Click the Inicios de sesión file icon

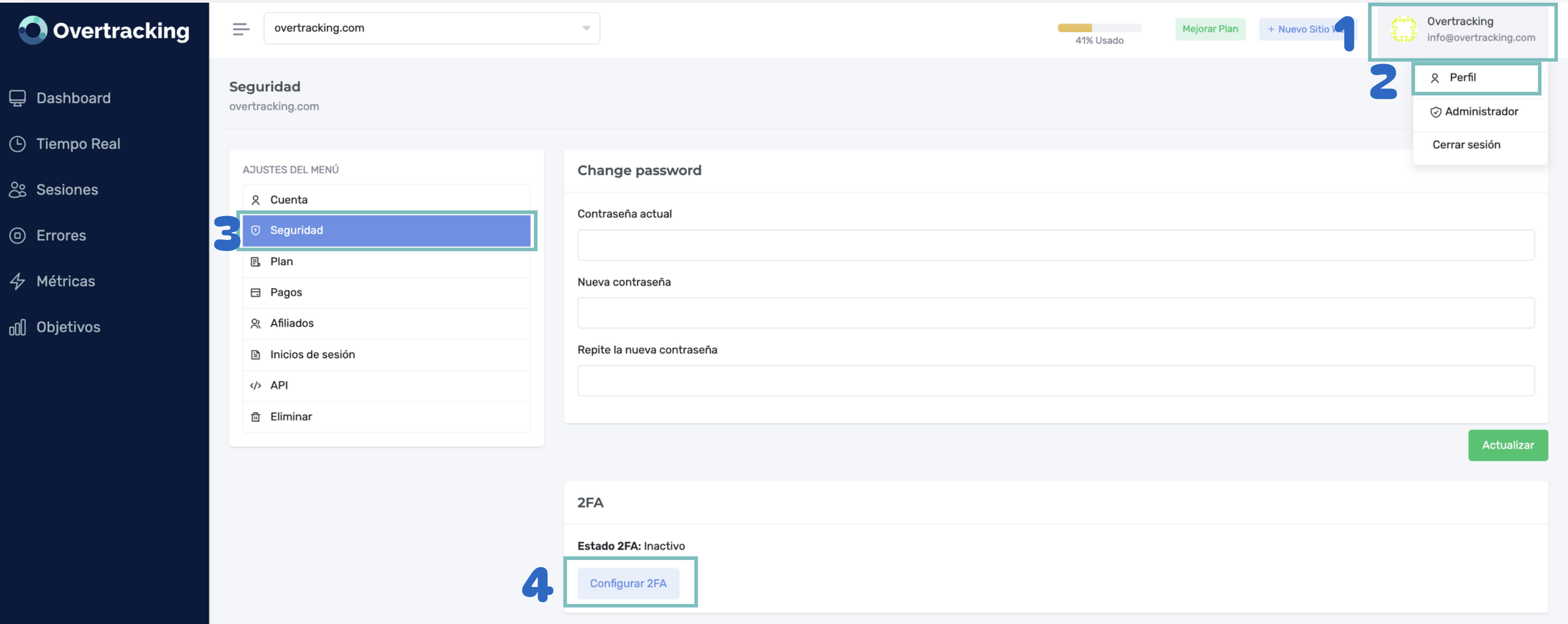point(256,354)
